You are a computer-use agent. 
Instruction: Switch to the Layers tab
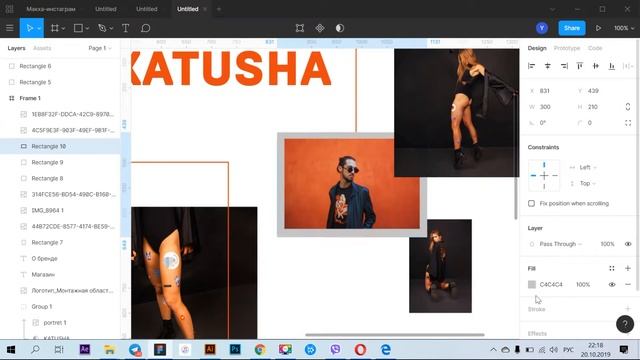[x=16, y=48]
